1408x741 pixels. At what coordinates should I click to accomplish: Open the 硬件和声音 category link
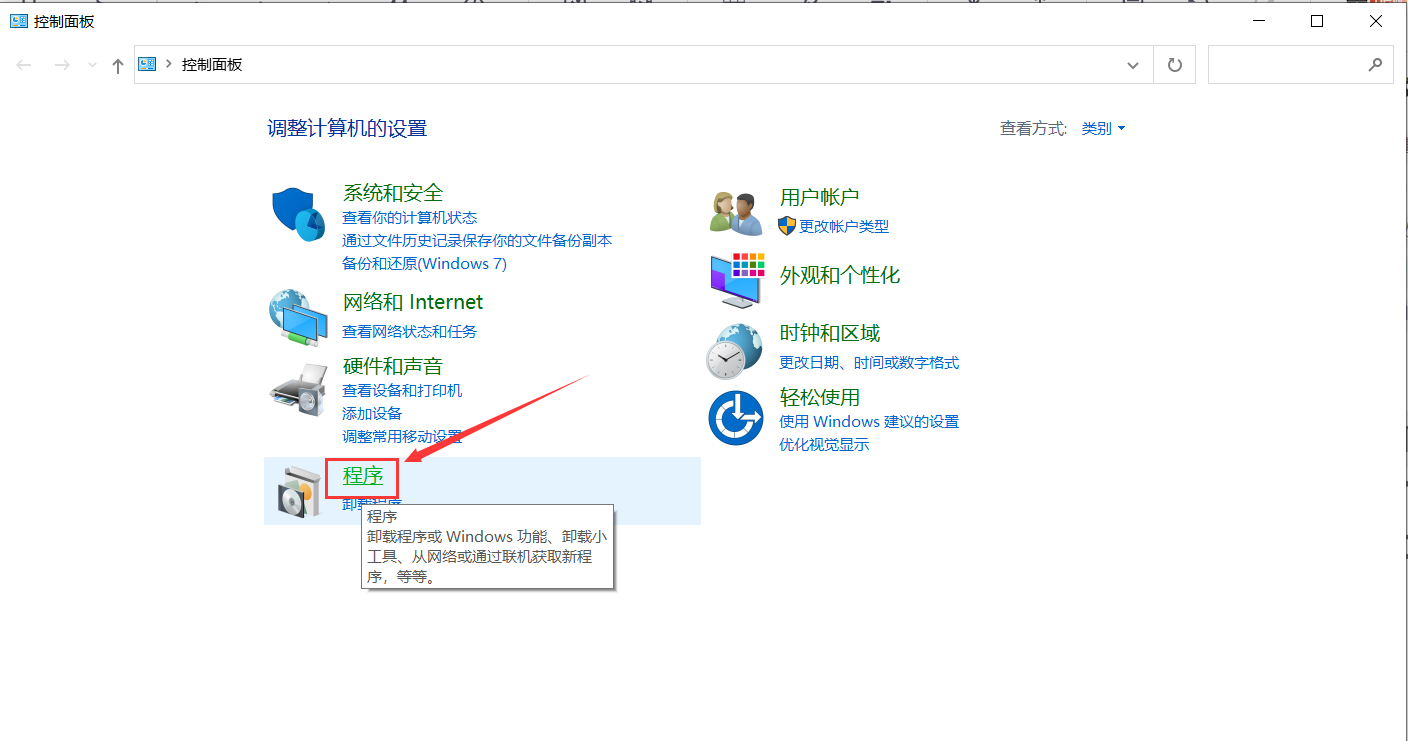click(x=393, y=366)
